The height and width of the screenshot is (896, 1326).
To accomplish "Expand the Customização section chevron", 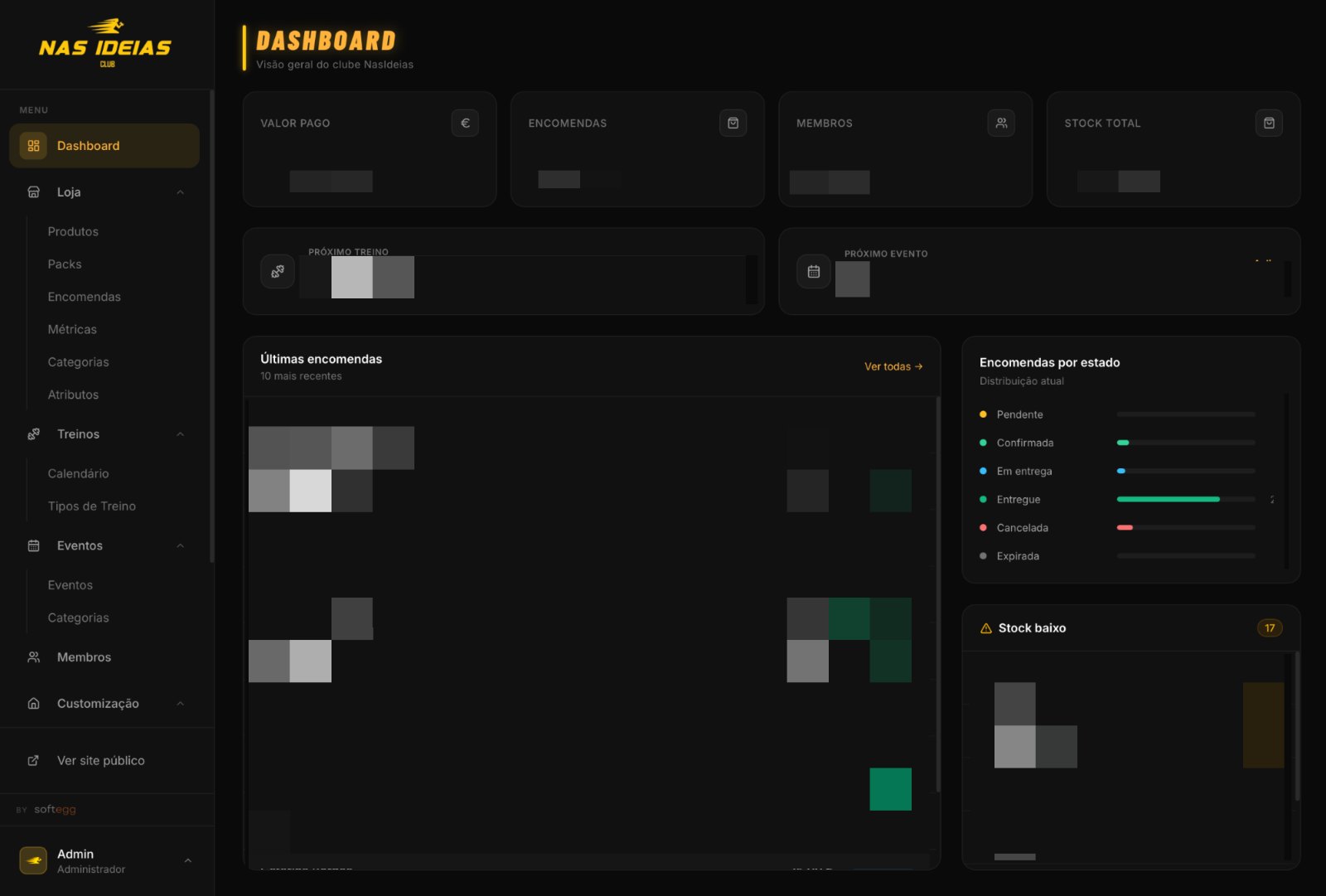I will pos(181,704).
